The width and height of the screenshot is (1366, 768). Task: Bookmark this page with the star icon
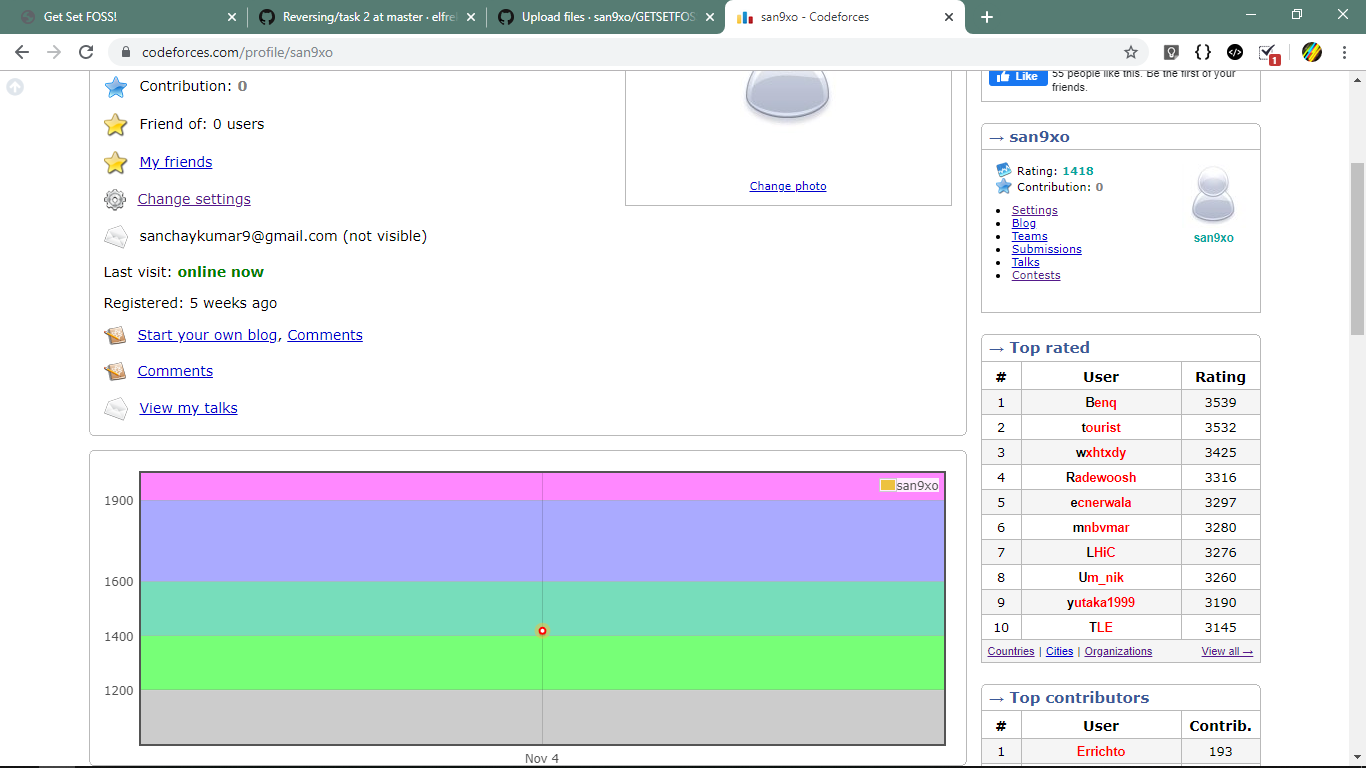(1131, 52)
